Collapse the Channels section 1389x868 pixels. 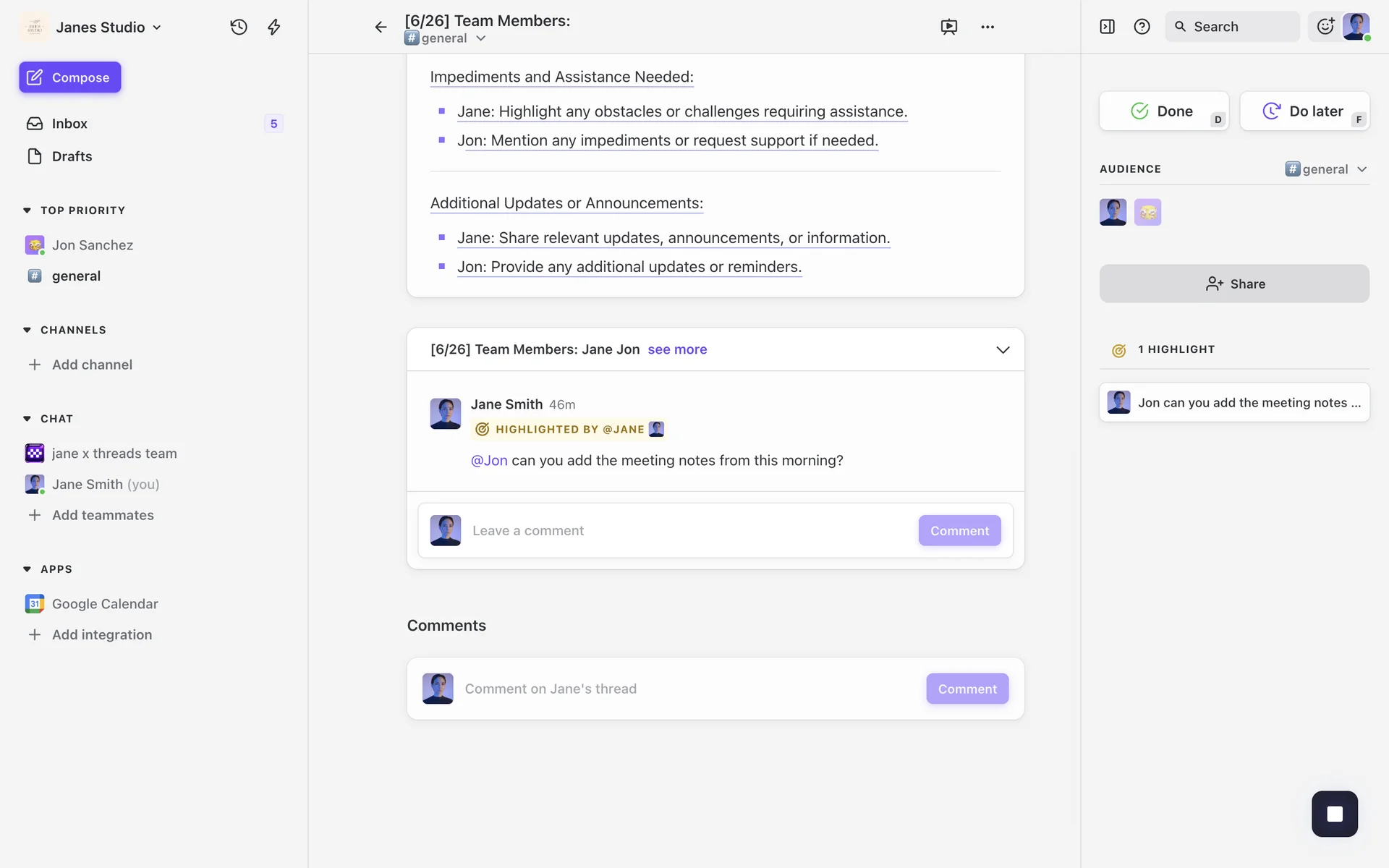27,330
